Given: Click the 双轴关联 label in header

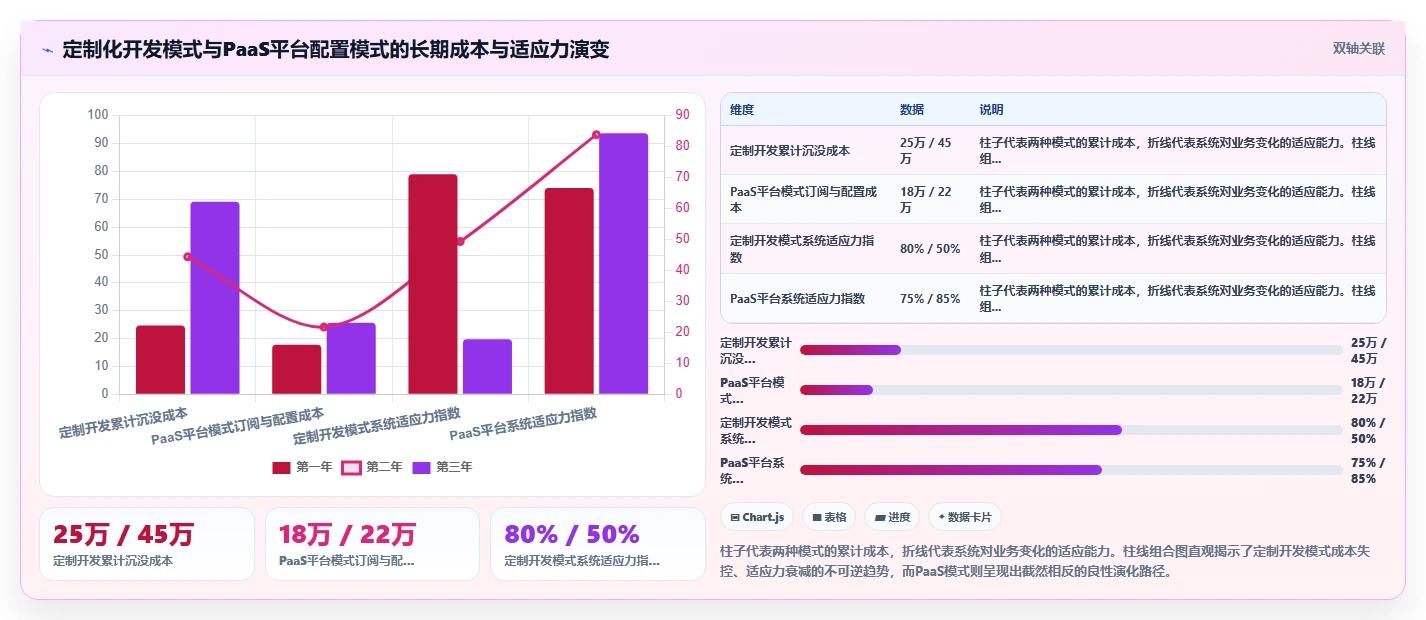Looking at the screenshot, I should click(x=1359, y=49).
